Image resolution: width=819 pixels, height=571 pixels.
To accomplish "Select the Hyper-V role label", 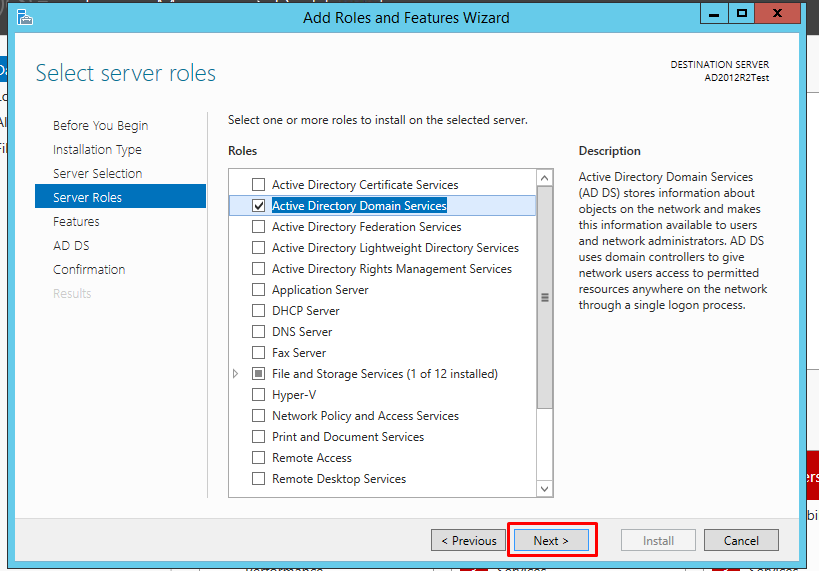I will pos(294,395).
